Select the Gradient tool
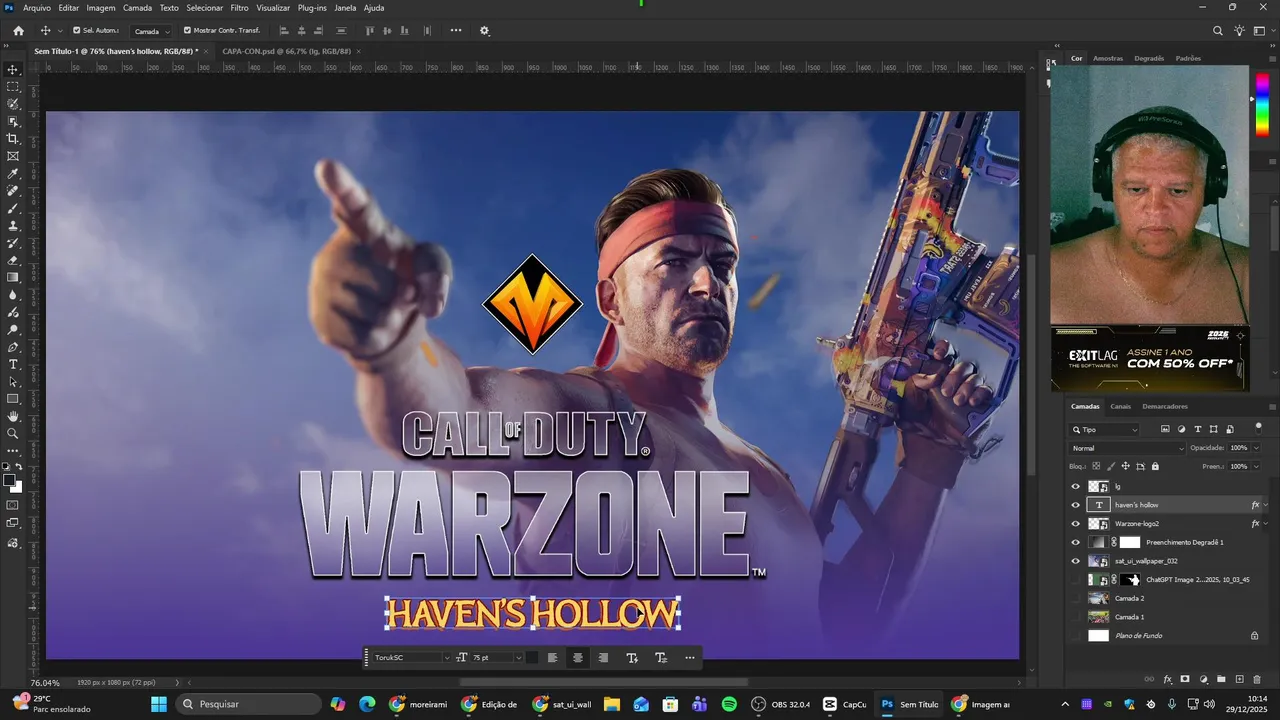Screen dimensions: 1280x720 (13, 277)
